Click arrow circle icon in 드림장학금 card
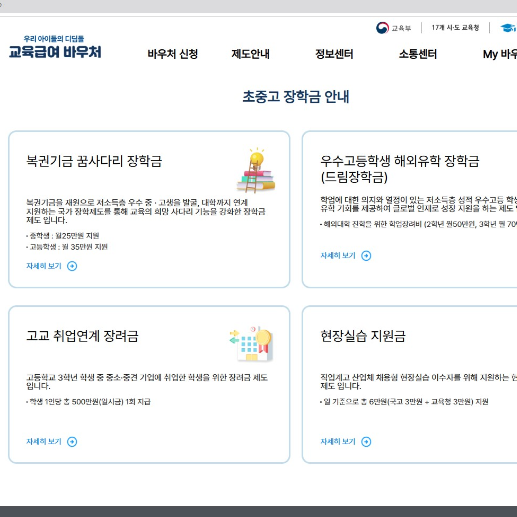 (x=366, y=256)
